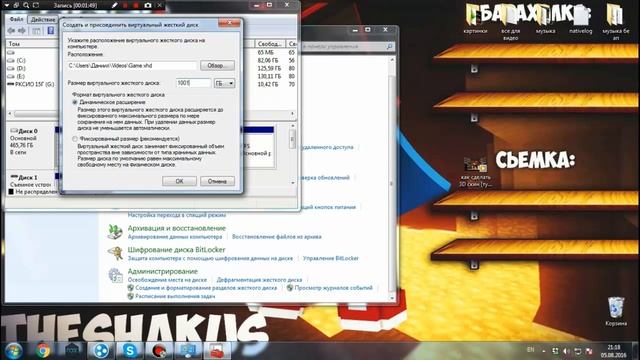The height and width of the screenshot is (360, 640).
Task: Click the Control Panel taskbar icon
Action: pyautogui.click(x=187, y=351)
